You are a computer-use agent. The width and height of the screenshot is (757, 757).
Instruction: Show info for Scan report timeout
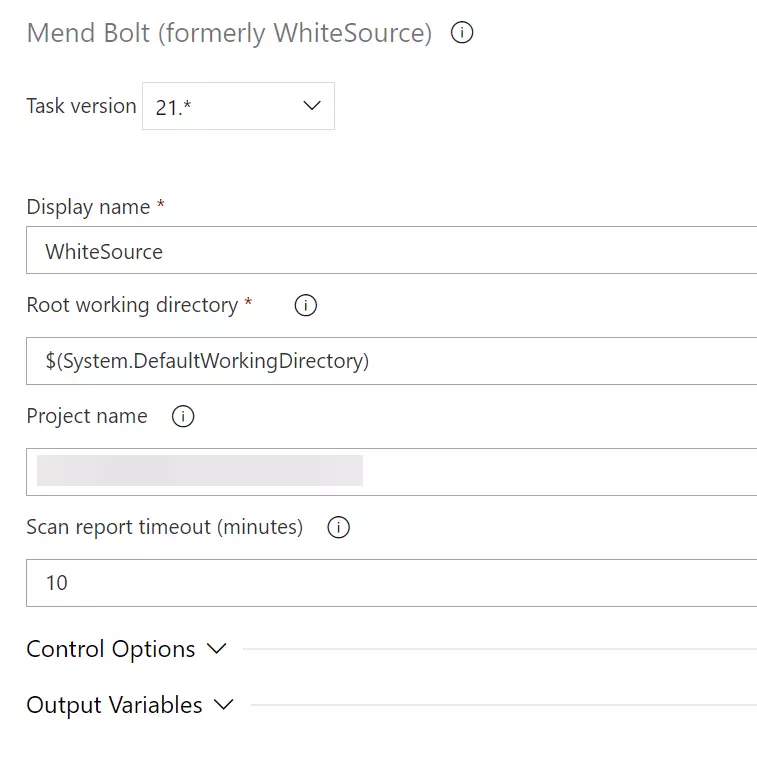[338, 527]
